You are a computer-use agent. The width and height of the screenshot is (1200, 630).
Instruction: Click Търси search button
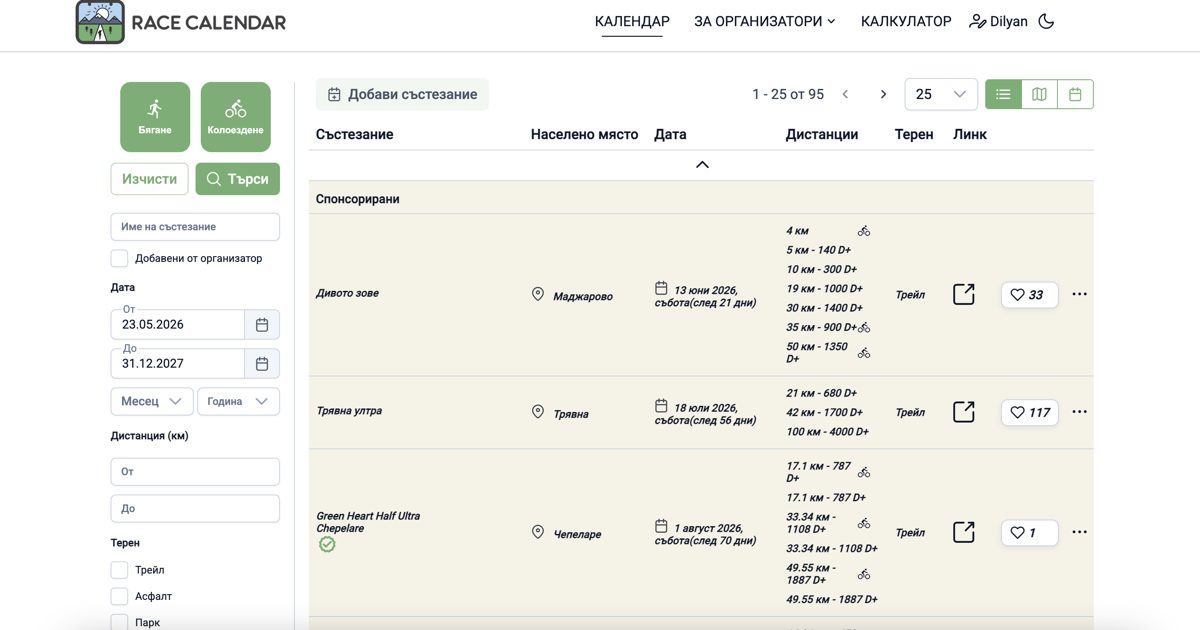[238, 179]
